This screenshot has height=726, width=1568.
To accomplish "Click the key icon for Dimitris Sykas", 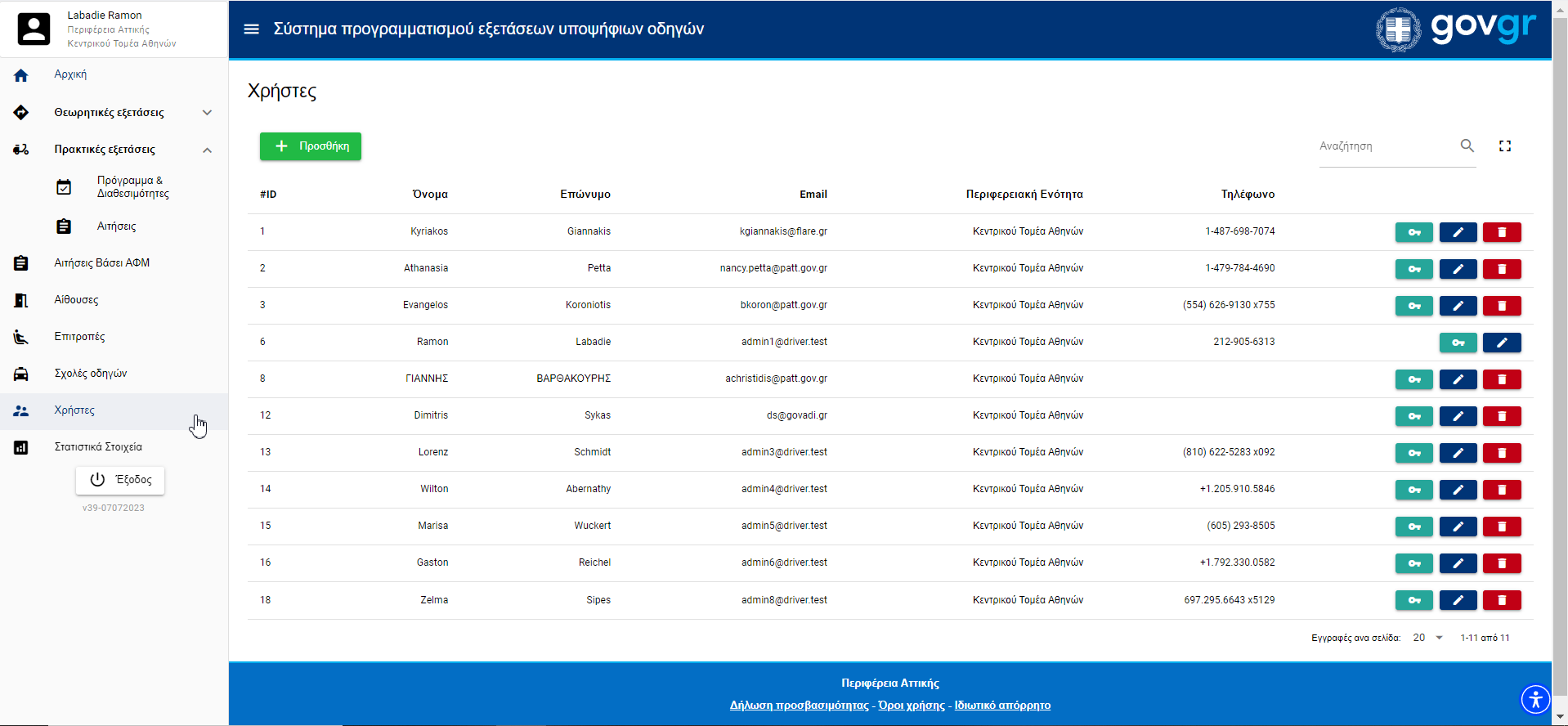I will (x=1413, y=416).
